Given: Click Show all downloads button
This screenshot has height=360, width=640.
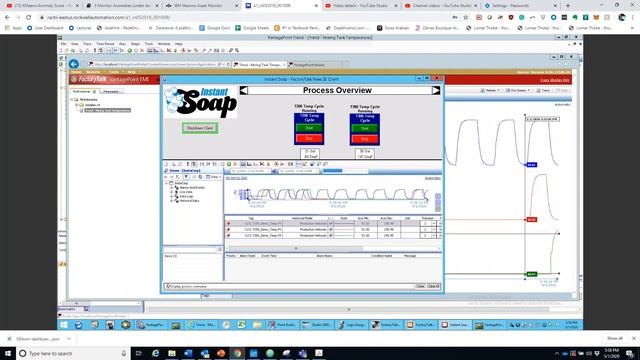Looking at the screenshot, I should pos(615,338).
